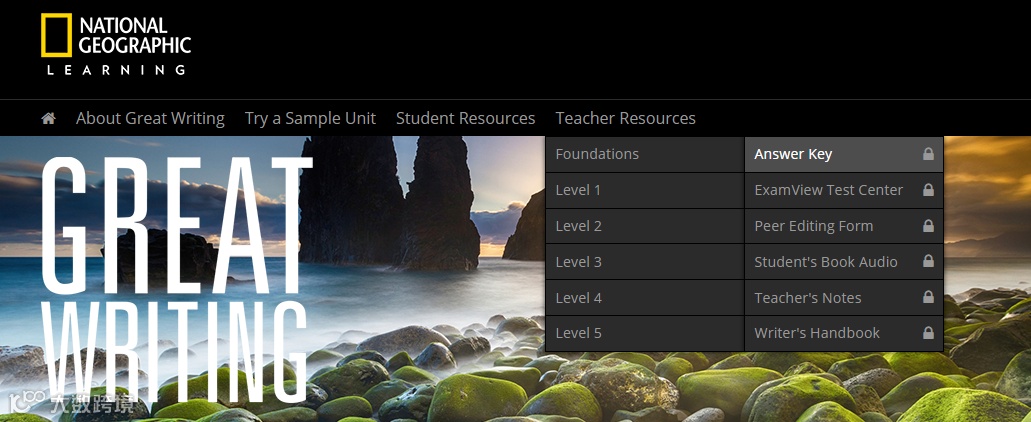Click lock icon beside ExamView Test Center

pyautogui.click(x=928, y=190)
